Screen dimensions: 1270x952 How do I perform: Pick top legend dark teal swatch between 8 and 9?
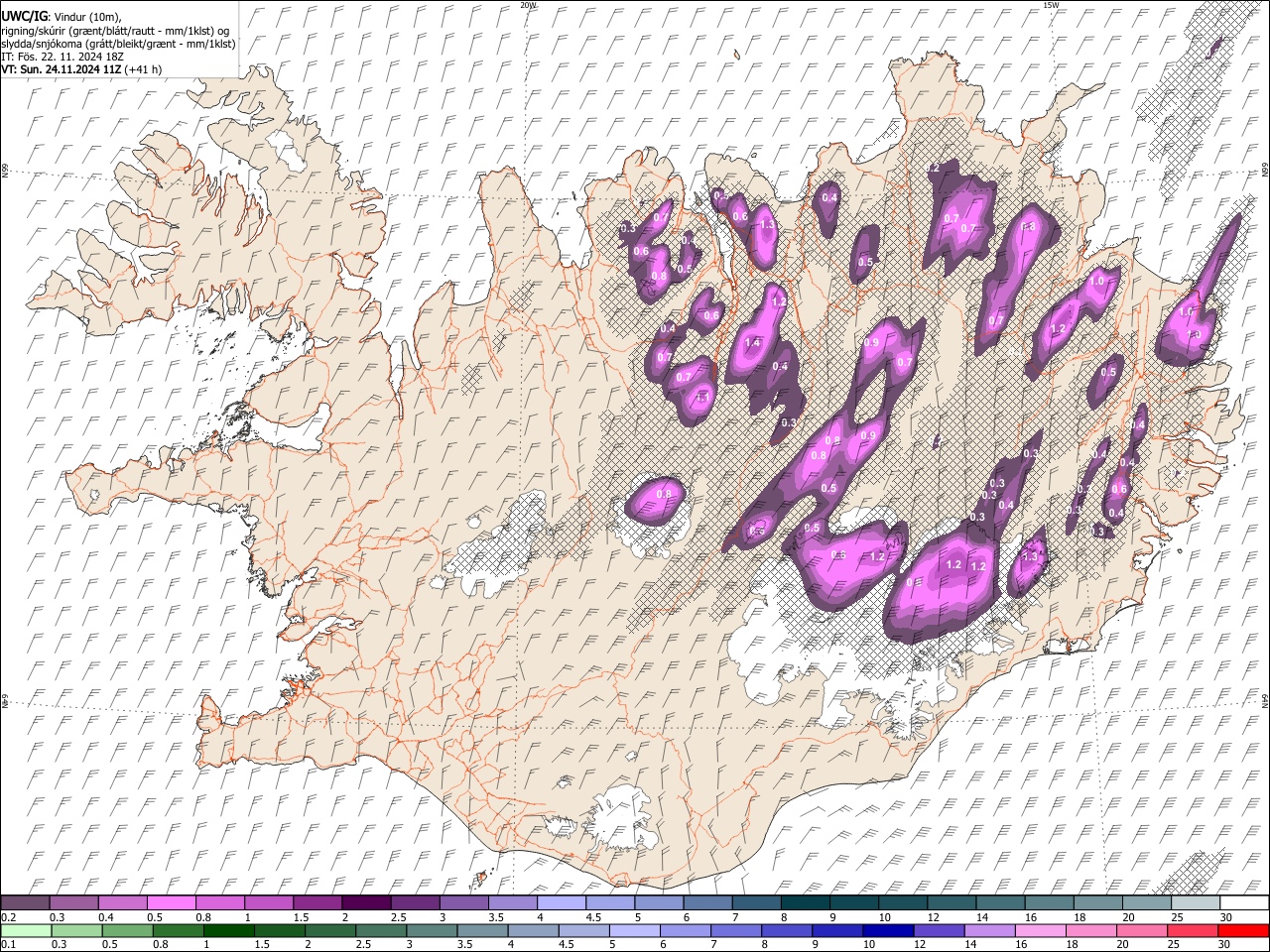805,903
